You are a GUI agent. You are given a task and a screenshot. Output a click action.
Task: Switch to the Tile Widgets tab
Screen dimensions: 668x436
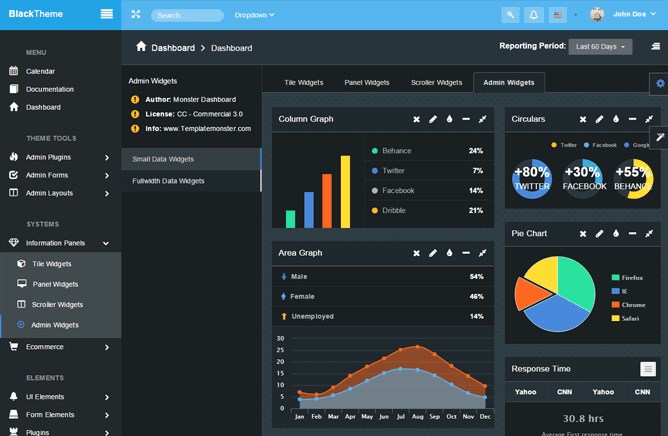(x=303, y=82)
